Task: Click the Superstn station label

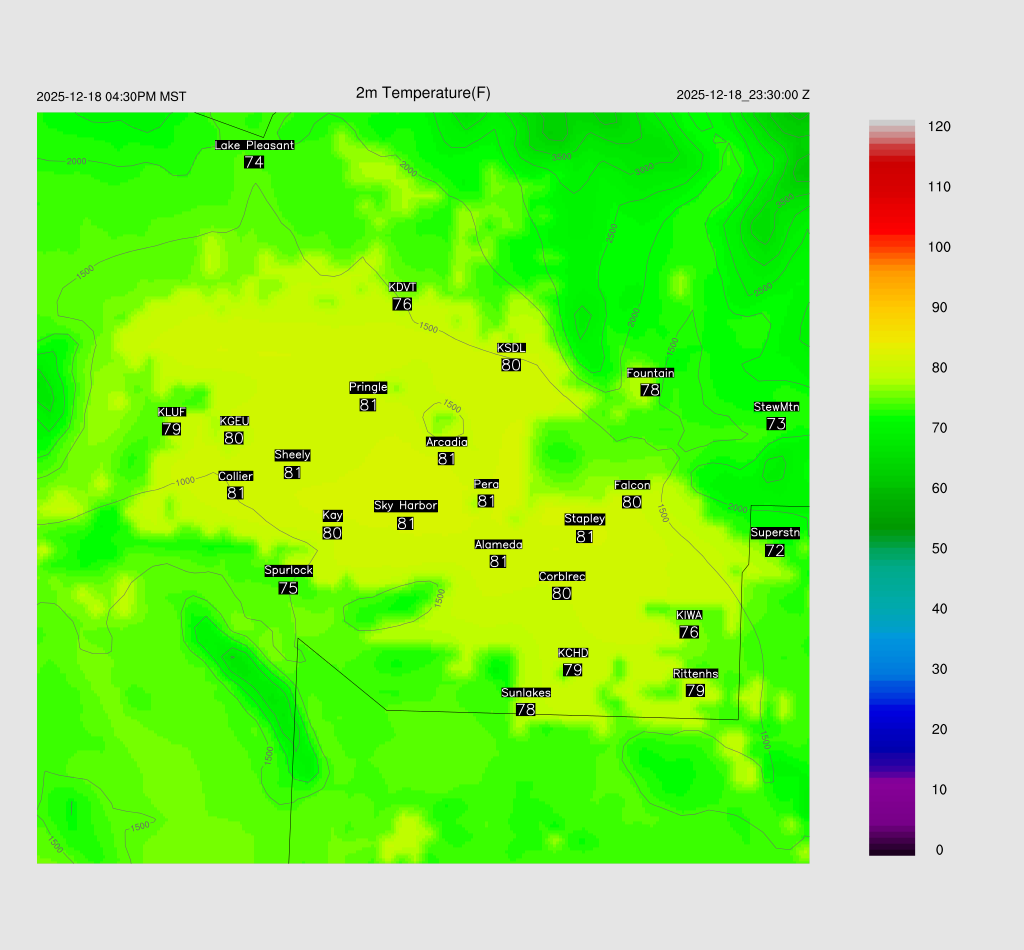Action: [774, 533]
